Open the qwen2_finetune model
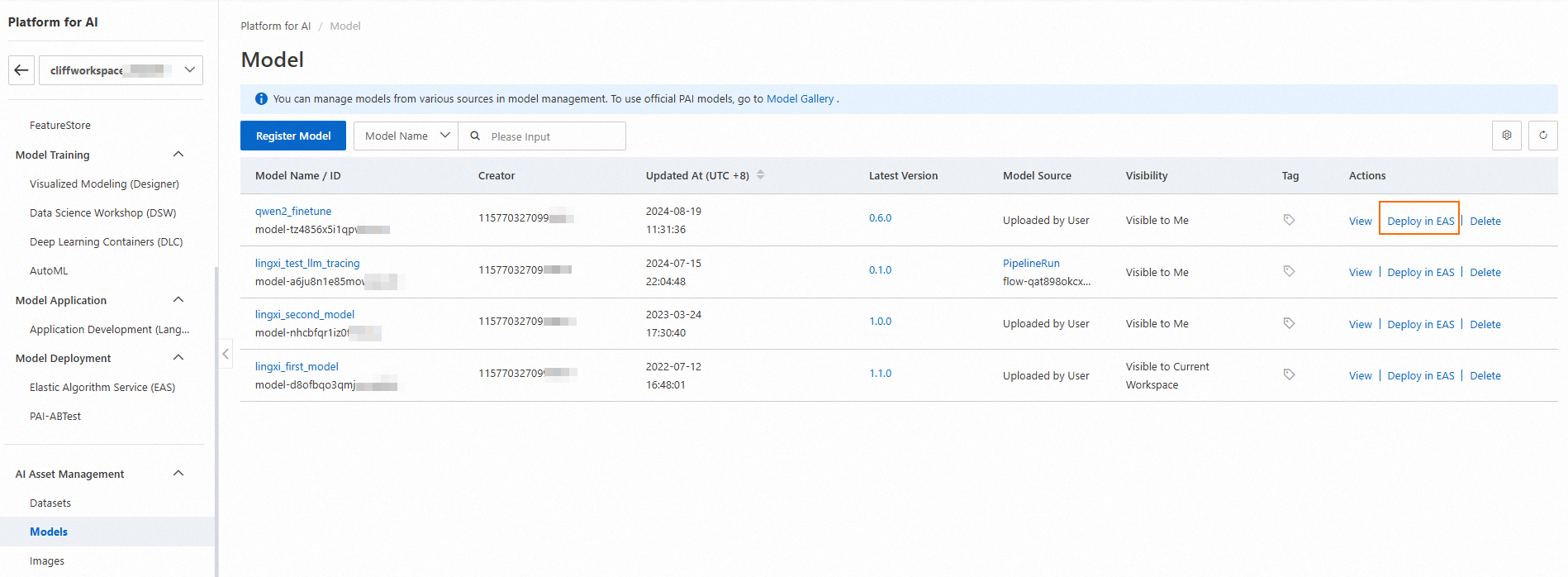 click(293, 211)
